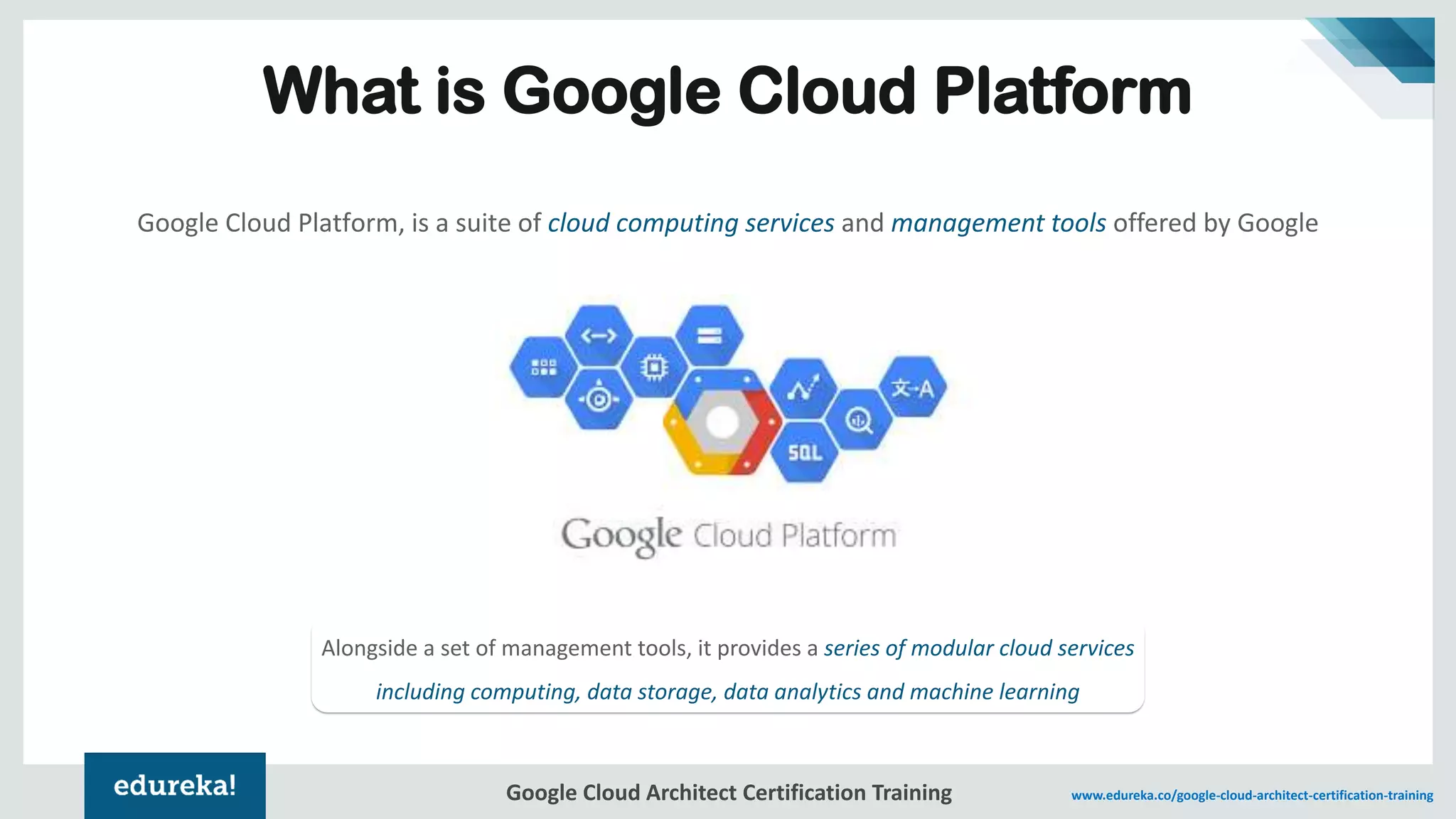Click the SQL hexagon icon

pyautogui.click(x=804, y=452)
